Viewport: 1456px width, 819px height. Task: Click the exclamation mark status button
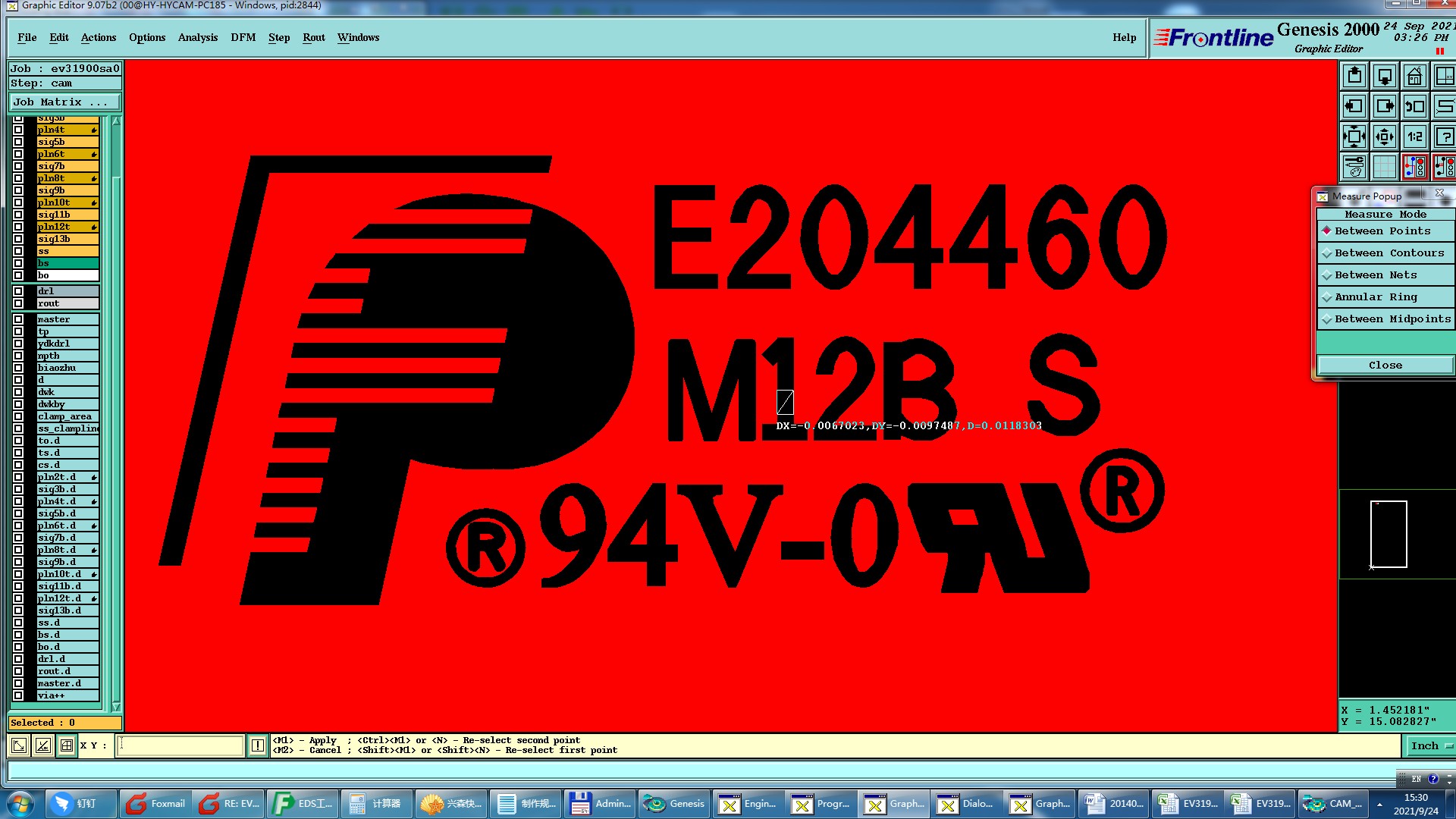click(258, 745)
